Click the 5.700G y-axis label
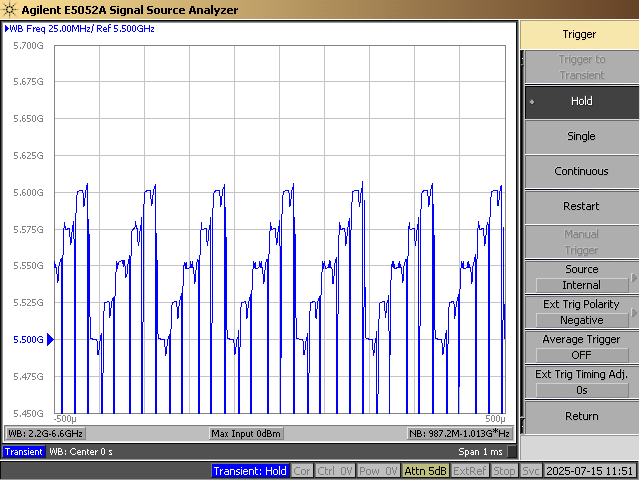 tap(28, 46)
